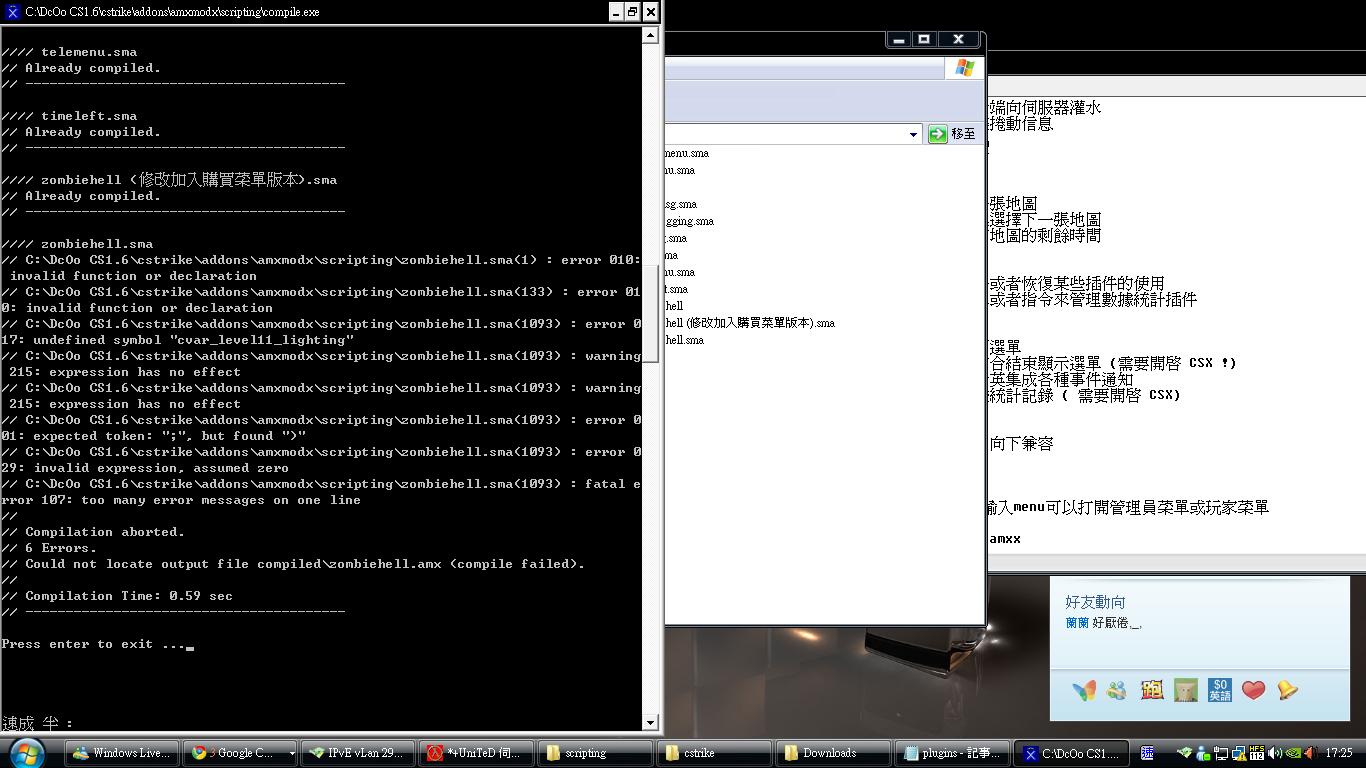The width and height of the screenshot is (1366, 768).
Task: Open the $0 英語 icon
Action: click(1220, 690)
